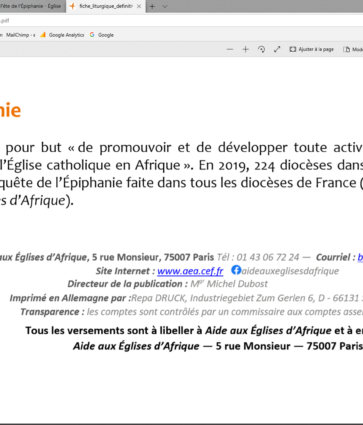Enter full screen with the arrows icon

point(277,49)
